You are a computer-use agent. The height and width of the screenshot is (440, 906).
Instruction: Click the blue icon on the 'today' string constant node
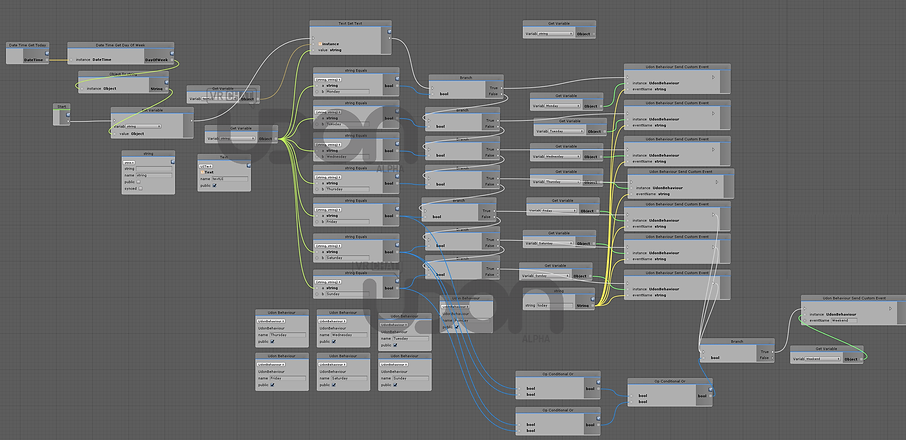(593, 298)
